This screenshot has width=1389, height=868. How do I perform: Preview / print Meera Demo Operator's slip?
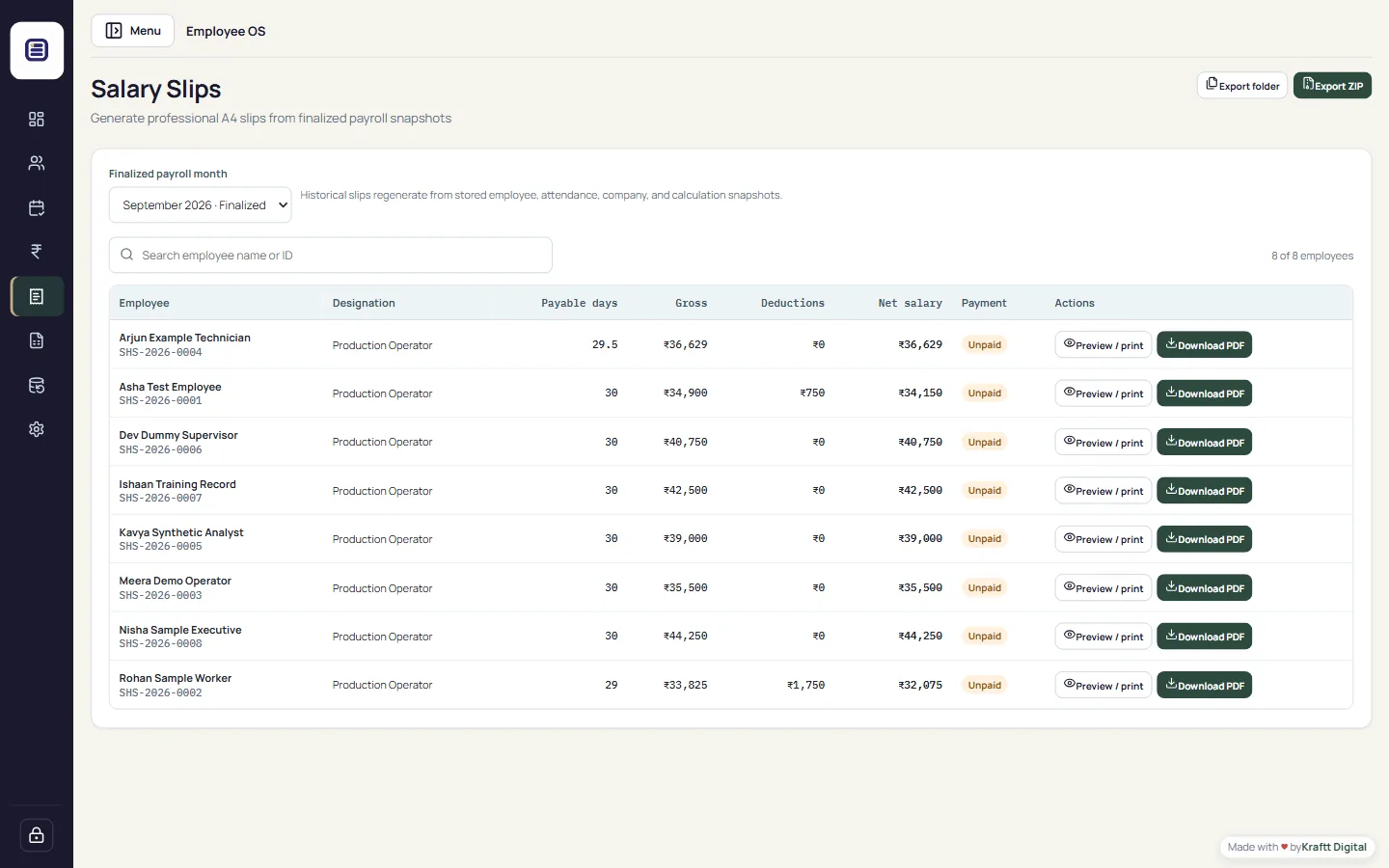(1103, 588)
